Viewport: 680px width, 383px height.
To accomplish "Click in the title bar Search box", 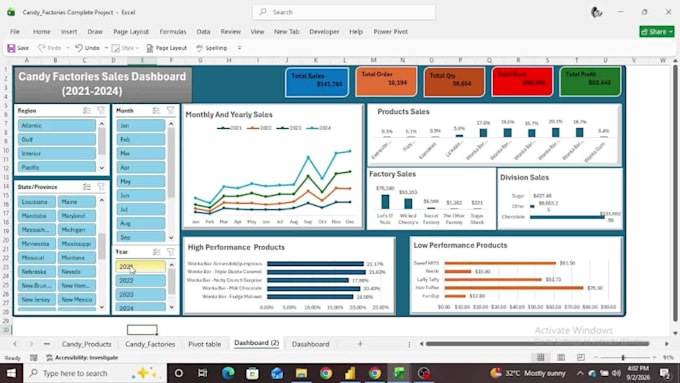I will (344, 12).
